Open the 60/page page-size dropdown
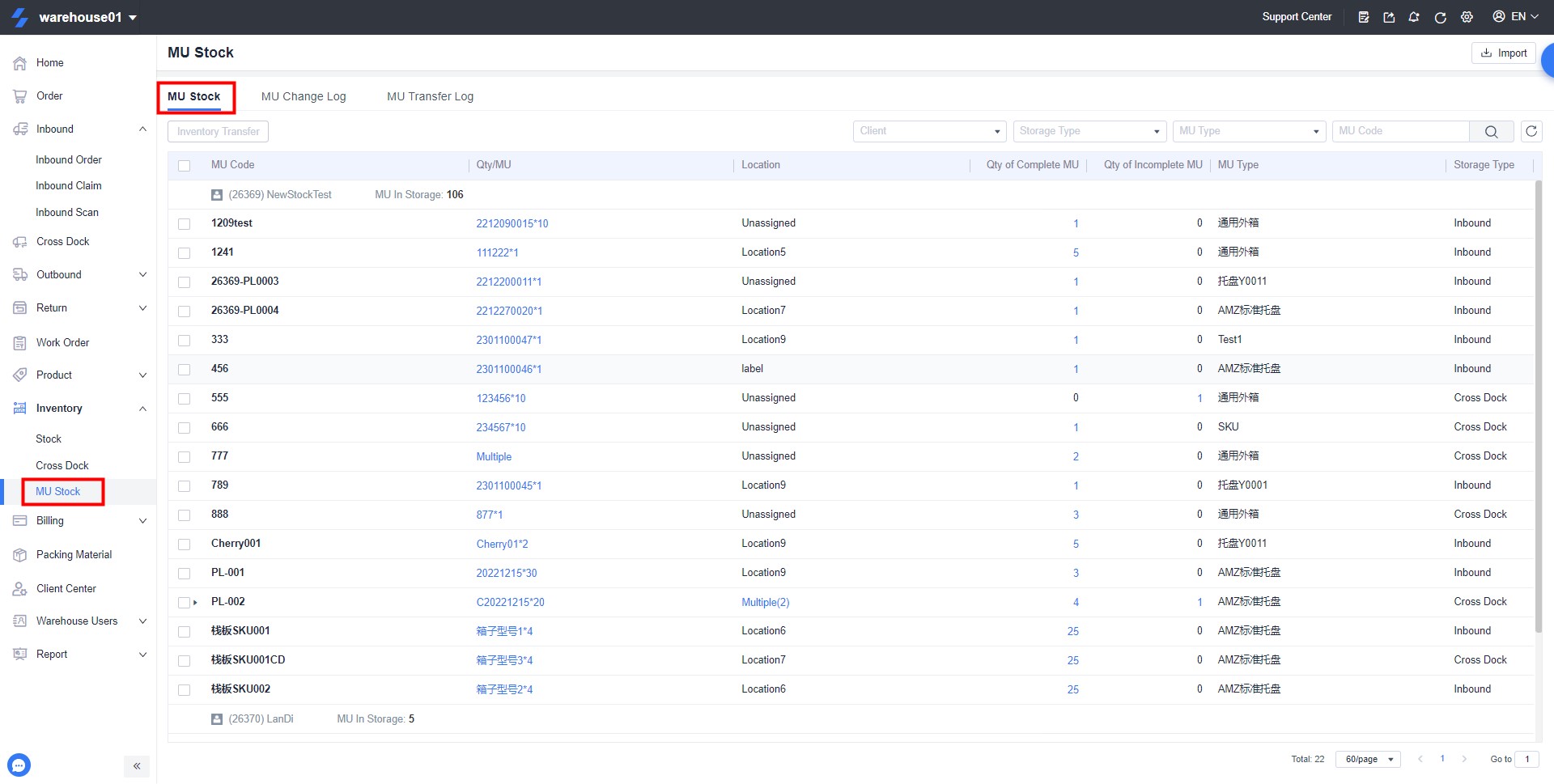 coord(1368,759)
